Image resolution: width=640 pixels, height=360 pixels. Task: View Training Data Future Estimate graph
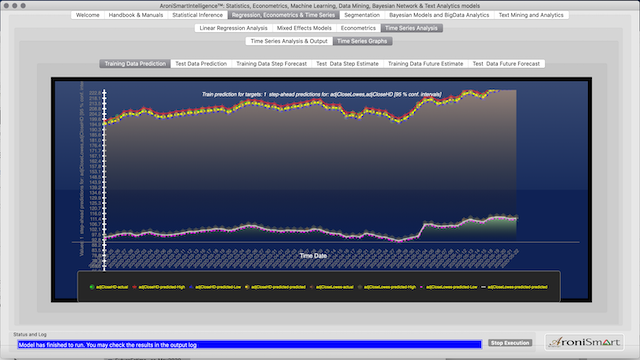tap(425, 64)
